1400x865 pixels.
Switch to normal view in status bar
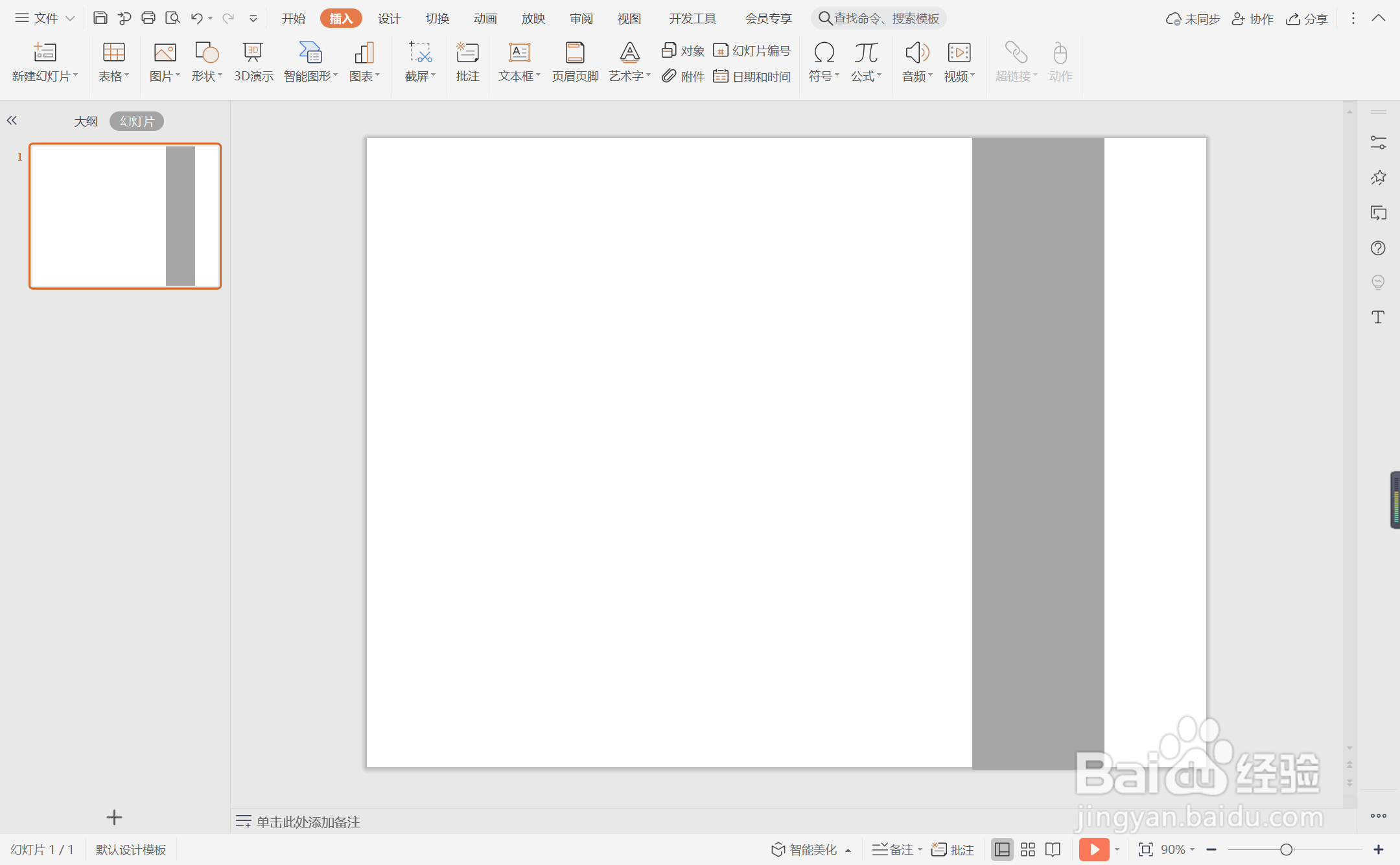coord(1002,849)
